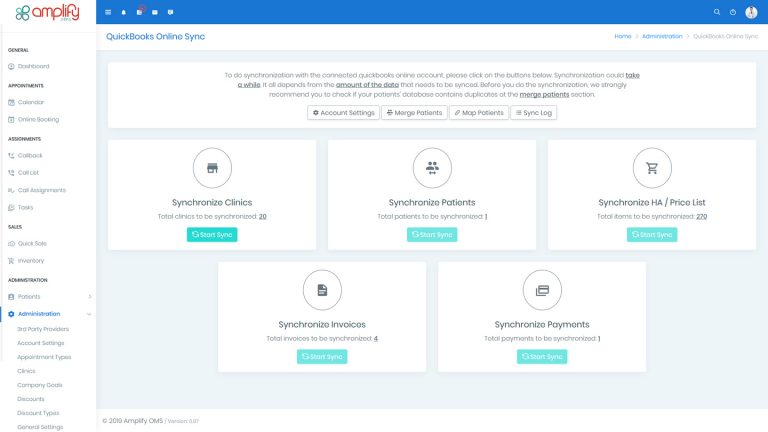Click the clinics count '20'

(263, 216)
